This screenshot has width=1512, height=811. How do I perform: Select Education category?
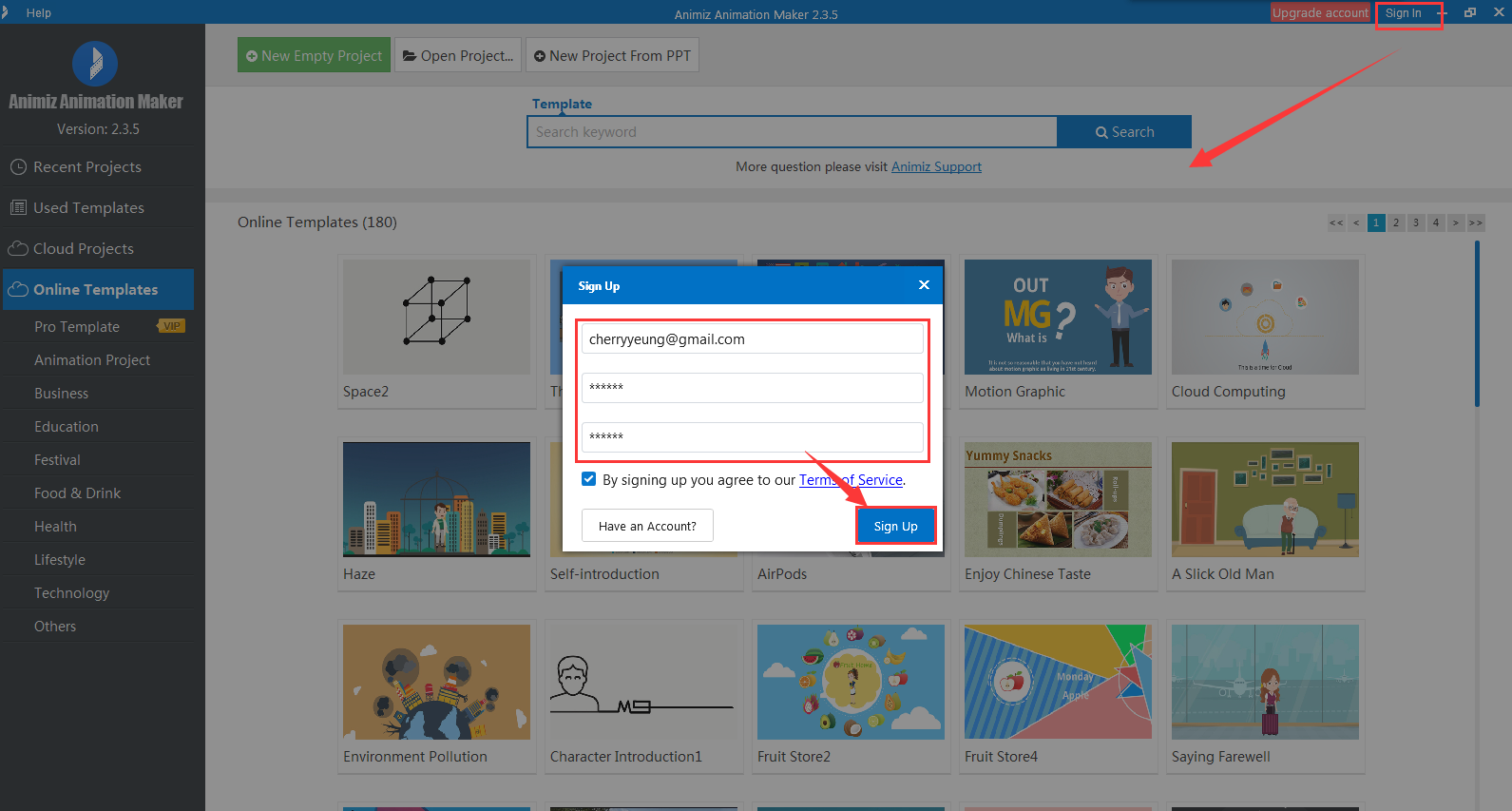click(67, 426)
